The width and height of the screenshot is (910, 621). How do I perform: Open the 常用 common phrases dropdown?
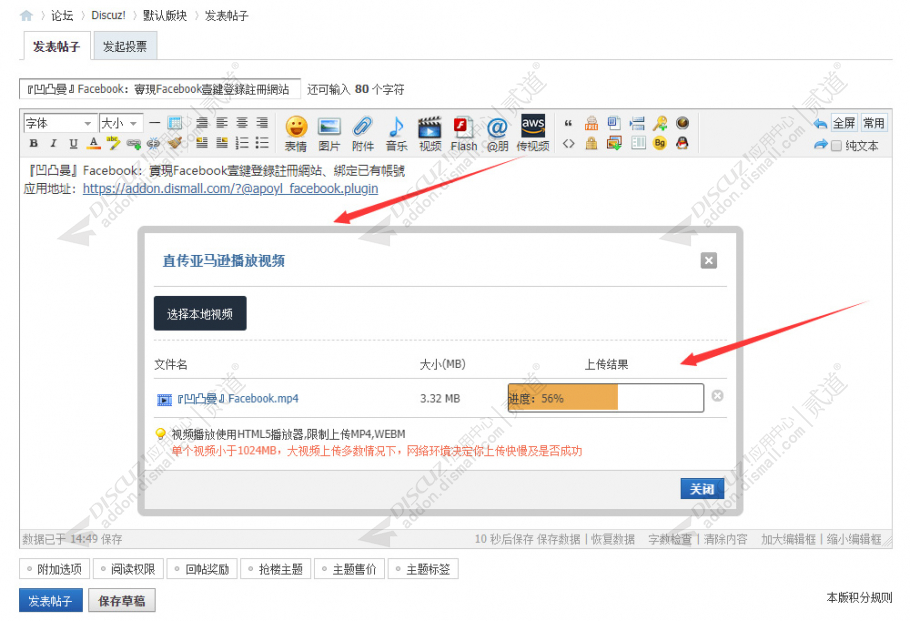[x=873, y=122]
